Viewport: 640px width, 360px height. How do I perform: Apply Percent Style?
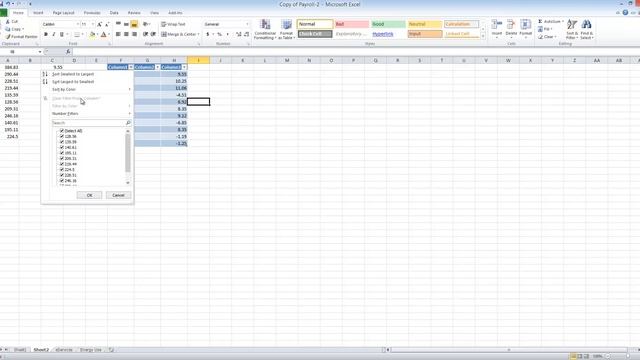pos(219,34)
